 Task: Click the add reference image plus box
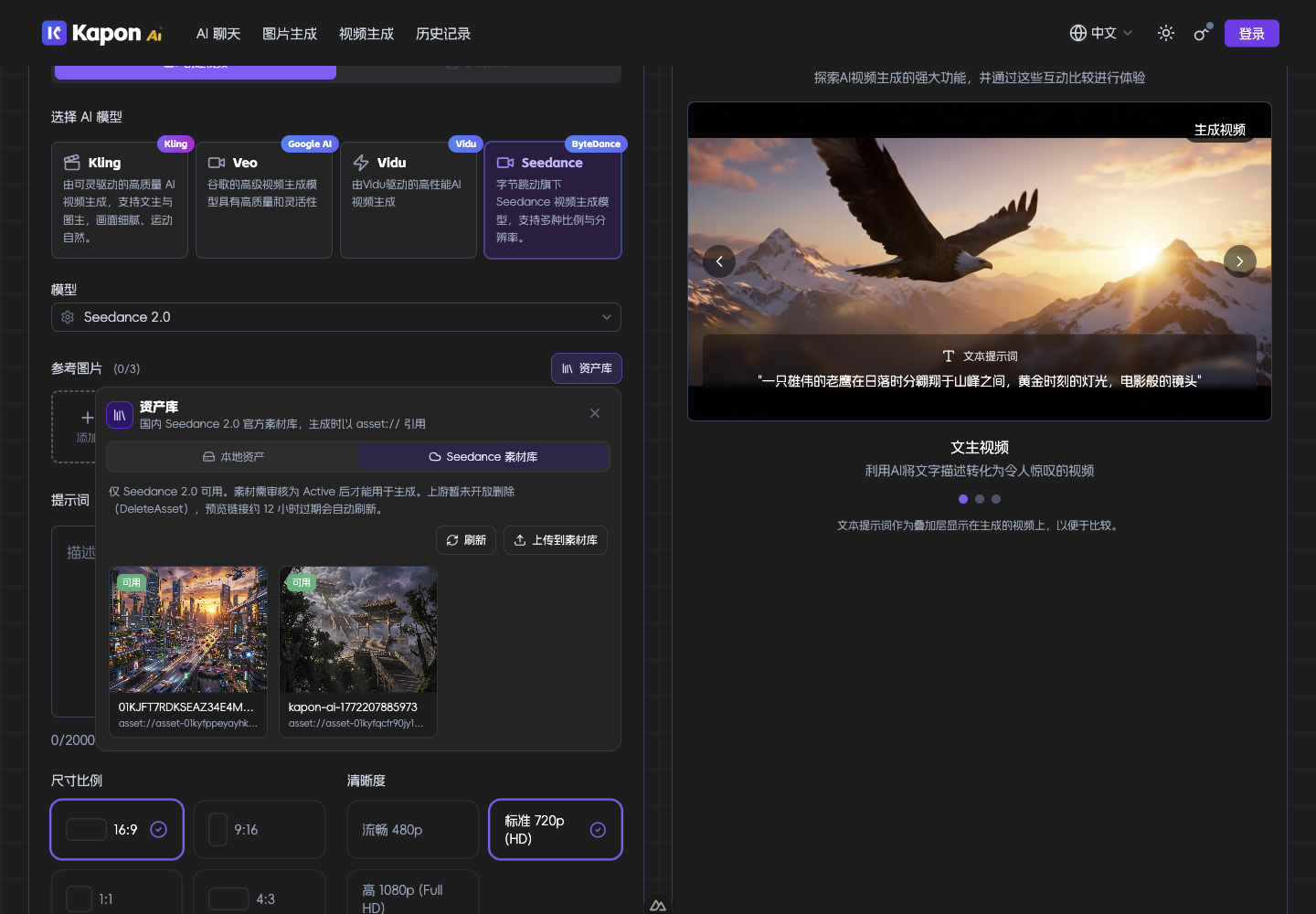click(x=74, y=427)
